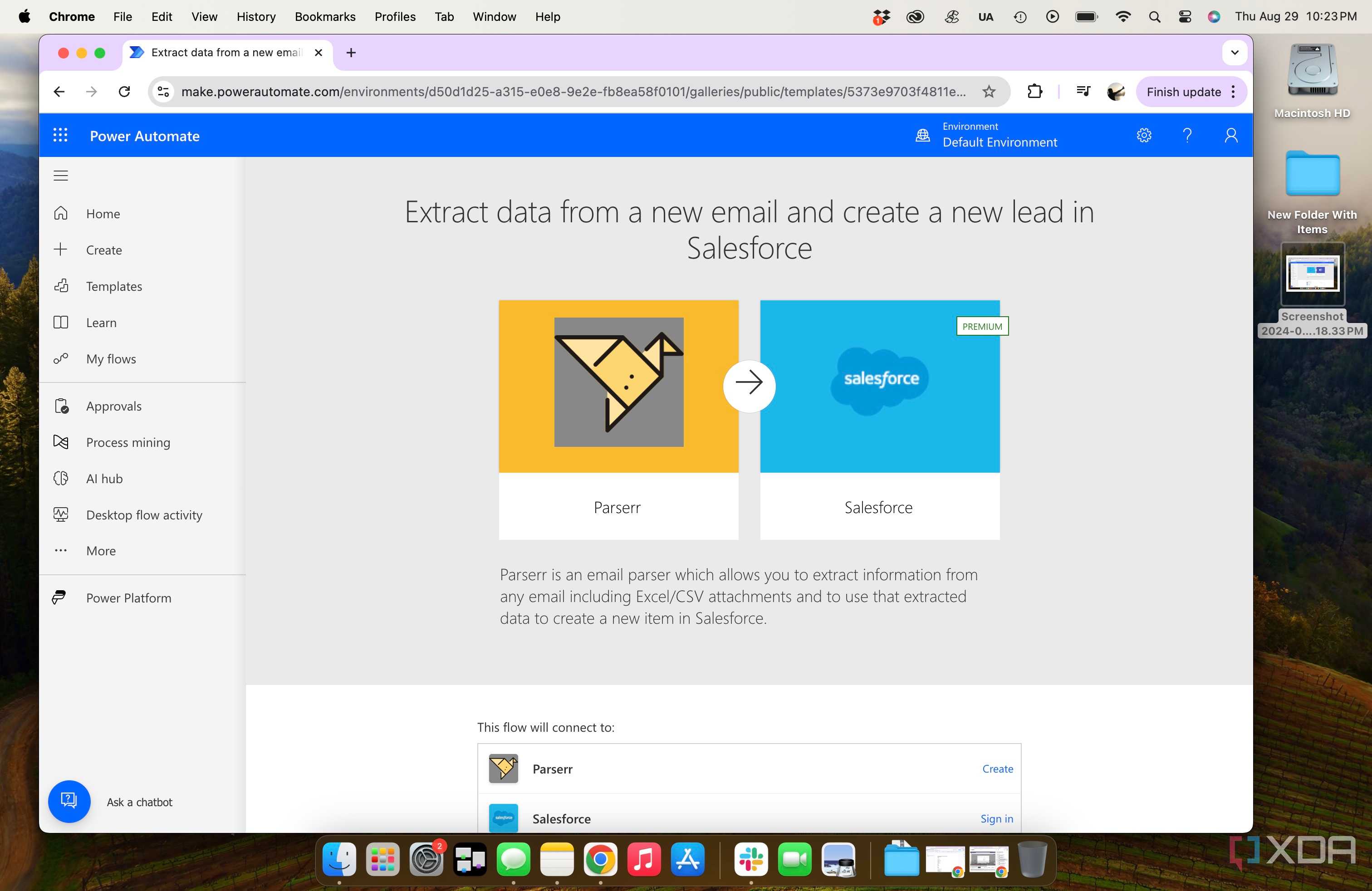Open the account profile icon in header

coord(1231,136)
